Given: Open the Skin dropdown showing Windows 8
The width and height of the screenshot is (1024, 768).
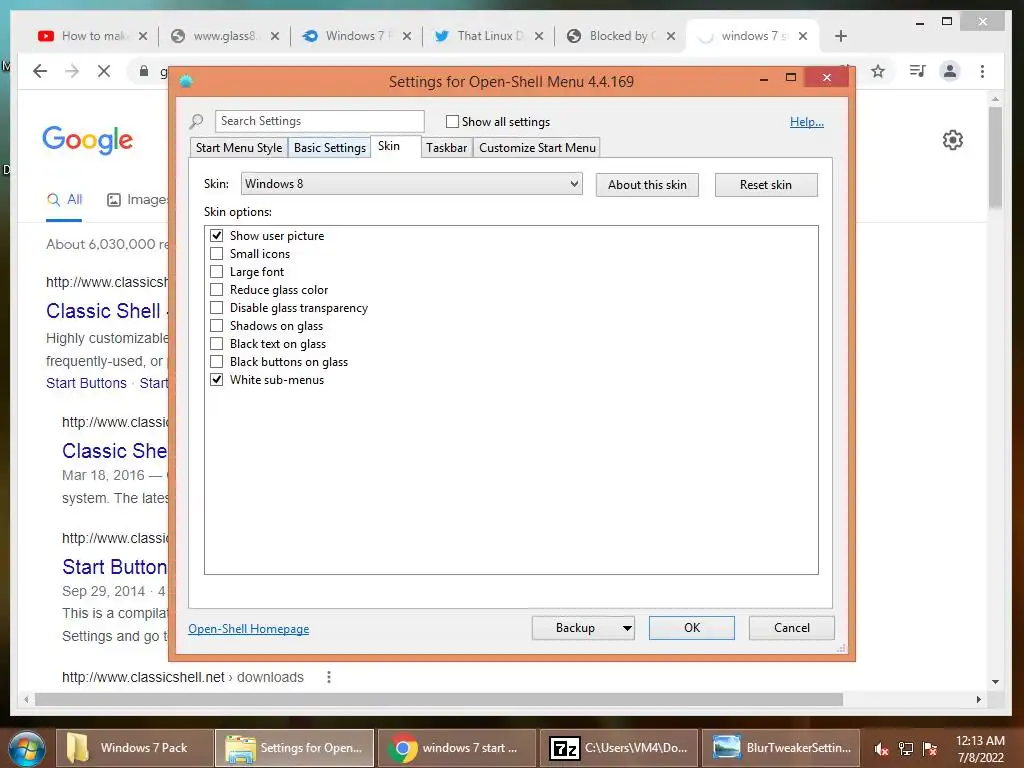Looking at the screenshot, I should 411,184.
